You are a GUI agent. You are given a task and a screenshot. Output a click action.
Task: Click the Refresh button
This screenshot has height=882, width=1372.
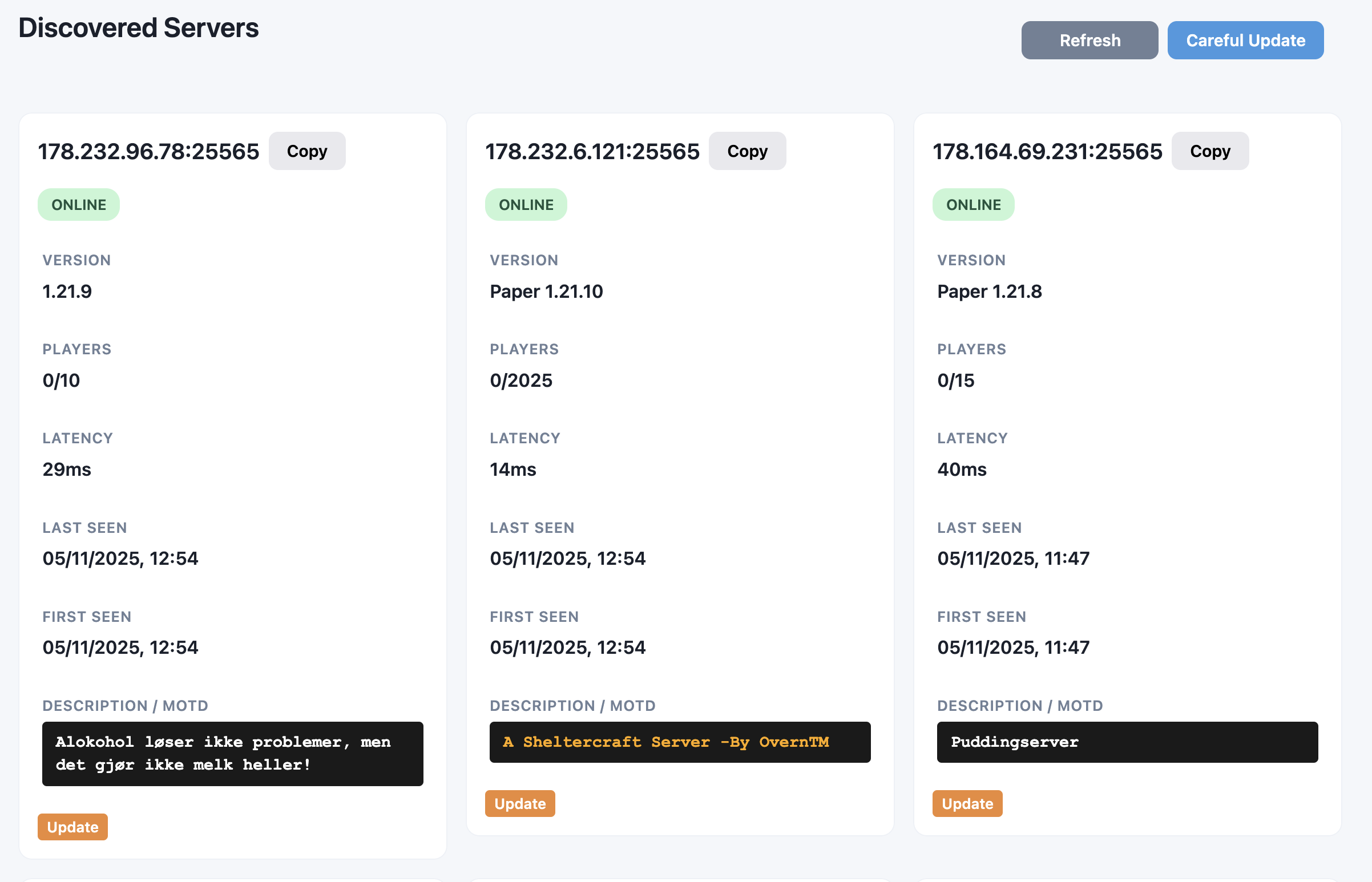1089,40
